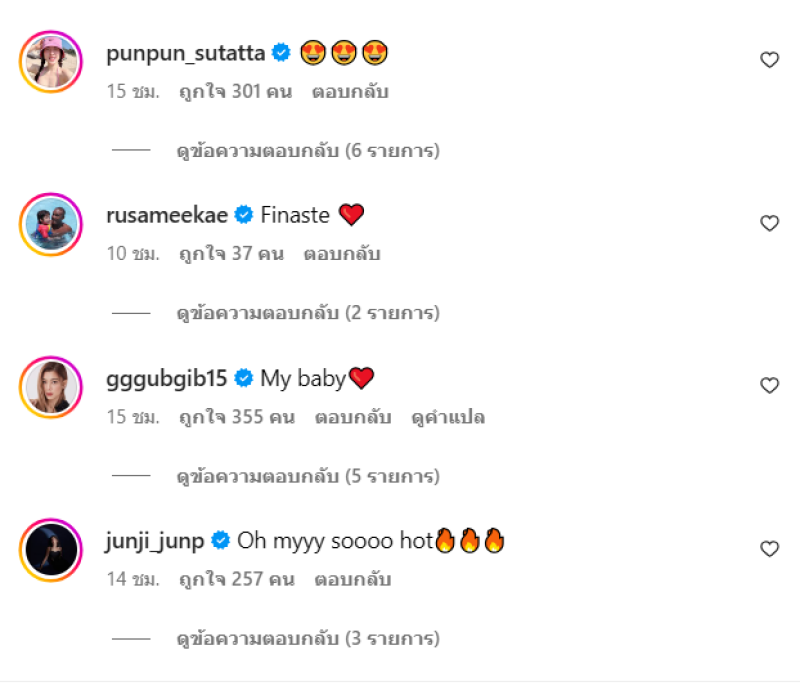Screen dimensions: 800x695
Task: Click junji_junp's dark profile avatar
Action: pos(50,549)
